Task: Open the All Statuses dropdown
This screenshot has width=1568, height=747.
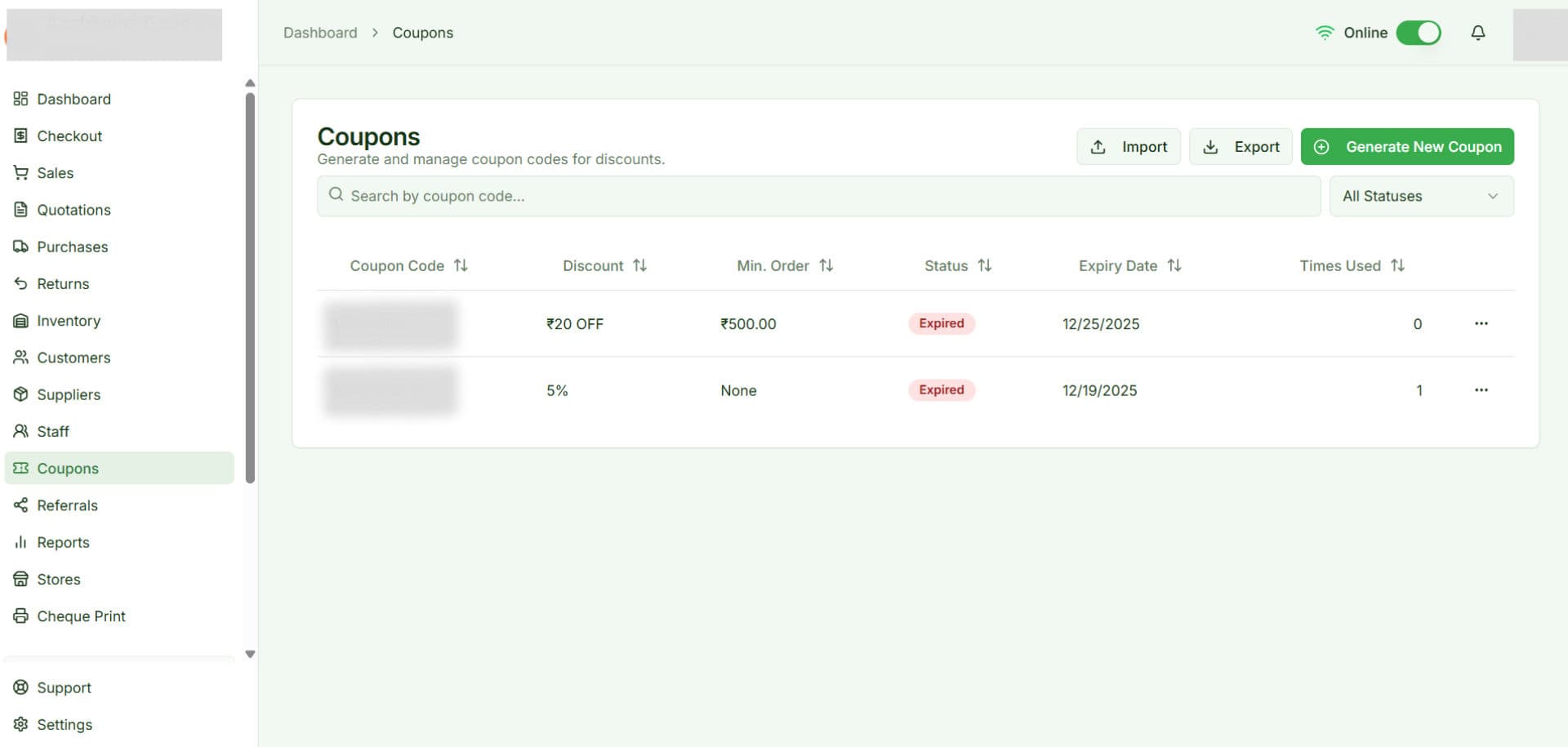Action: pyautogui.click(x=1420, y=196)
